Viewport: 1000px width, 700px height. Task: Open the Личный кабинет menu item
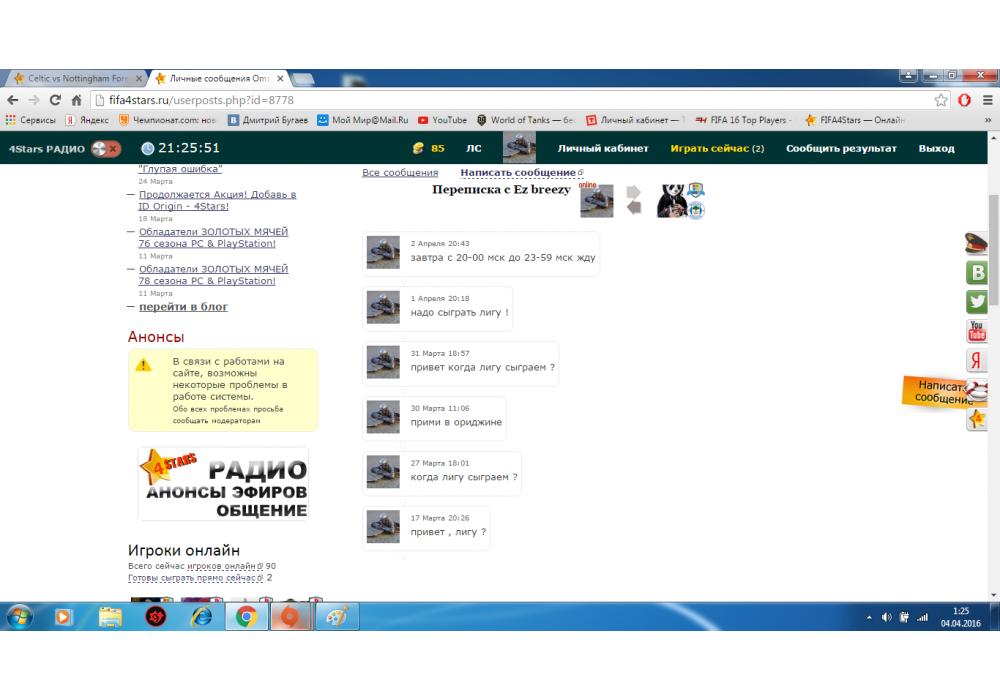602,149
